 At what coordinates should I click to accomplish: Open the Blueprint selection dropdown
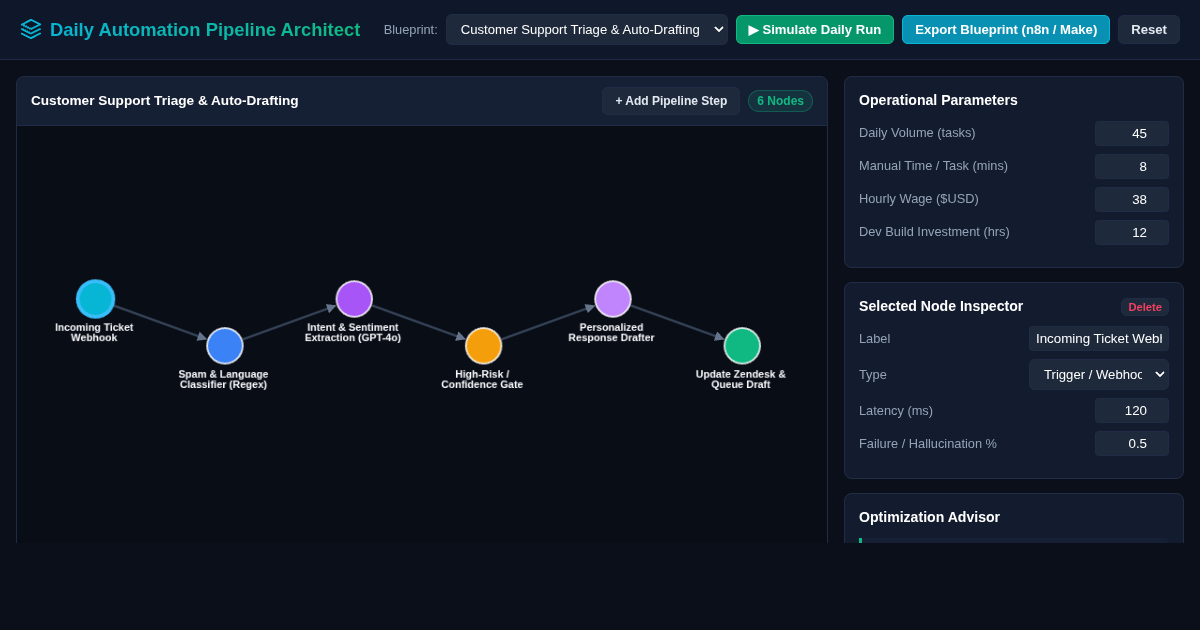pos(587,29)
